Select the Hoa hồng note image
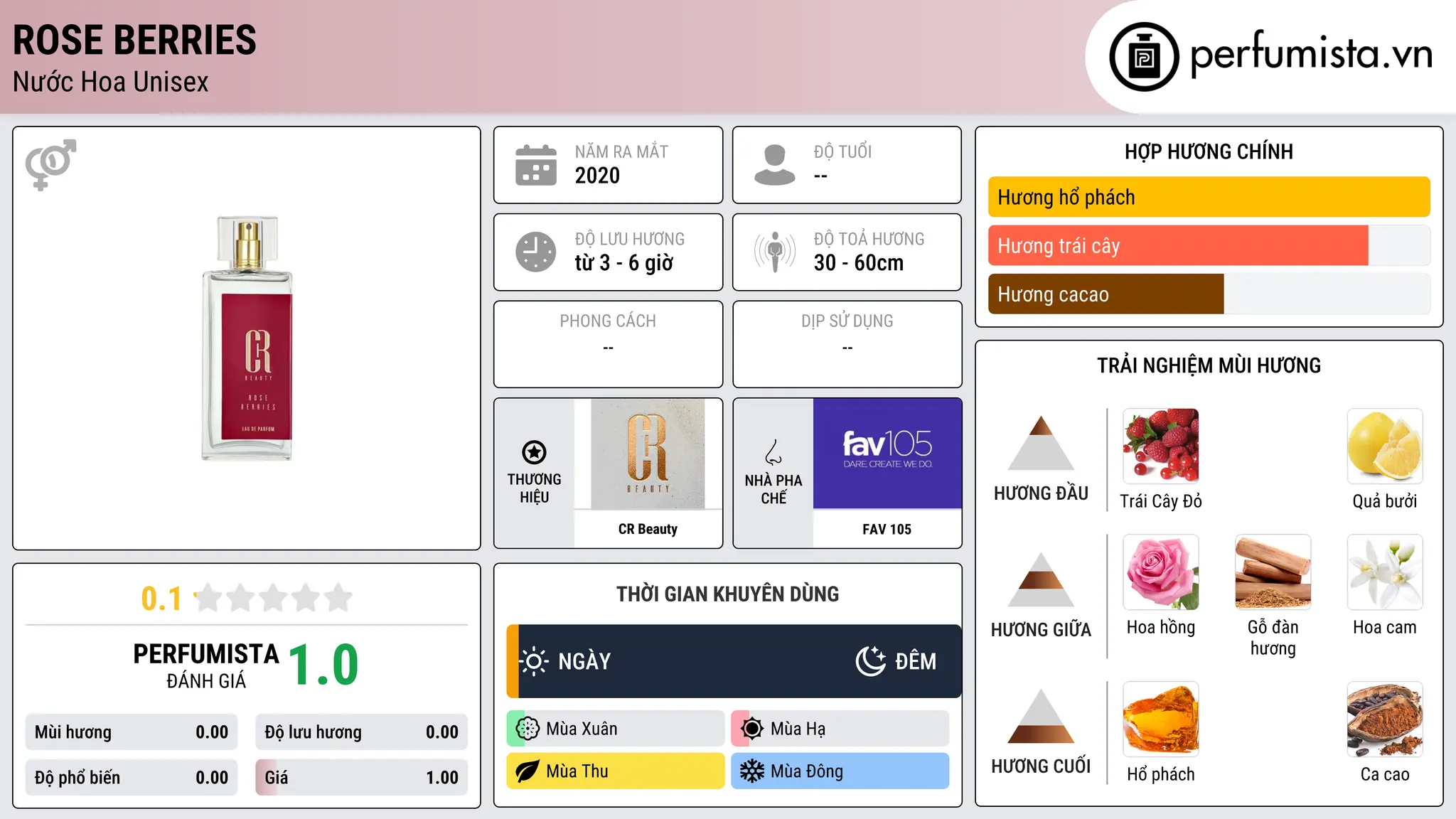This screenshot has height=819, width=1456. pyautogui.click(x=1161, y=572)
